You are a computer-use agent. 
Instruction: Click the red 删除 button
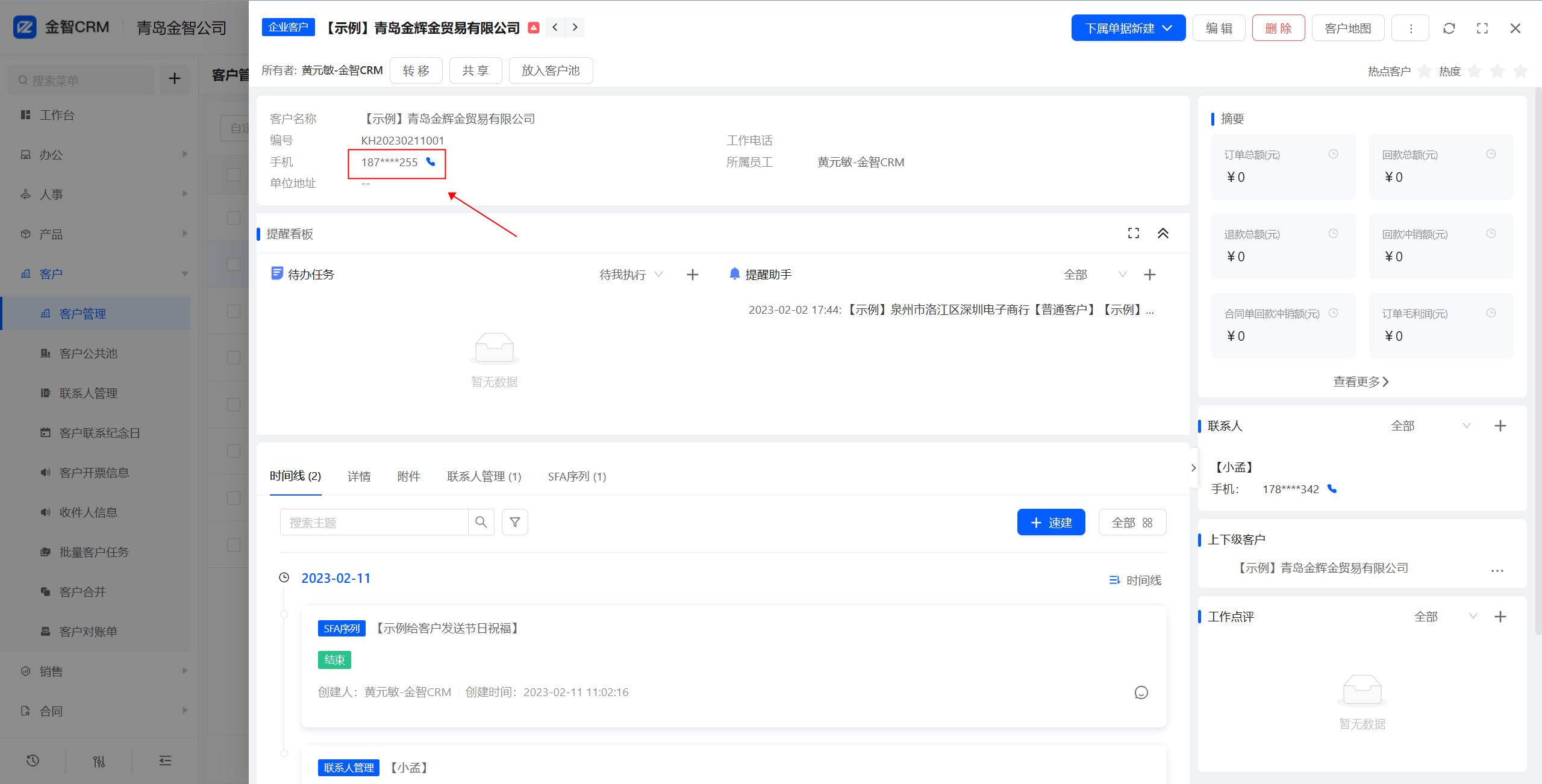(1278, 28)
